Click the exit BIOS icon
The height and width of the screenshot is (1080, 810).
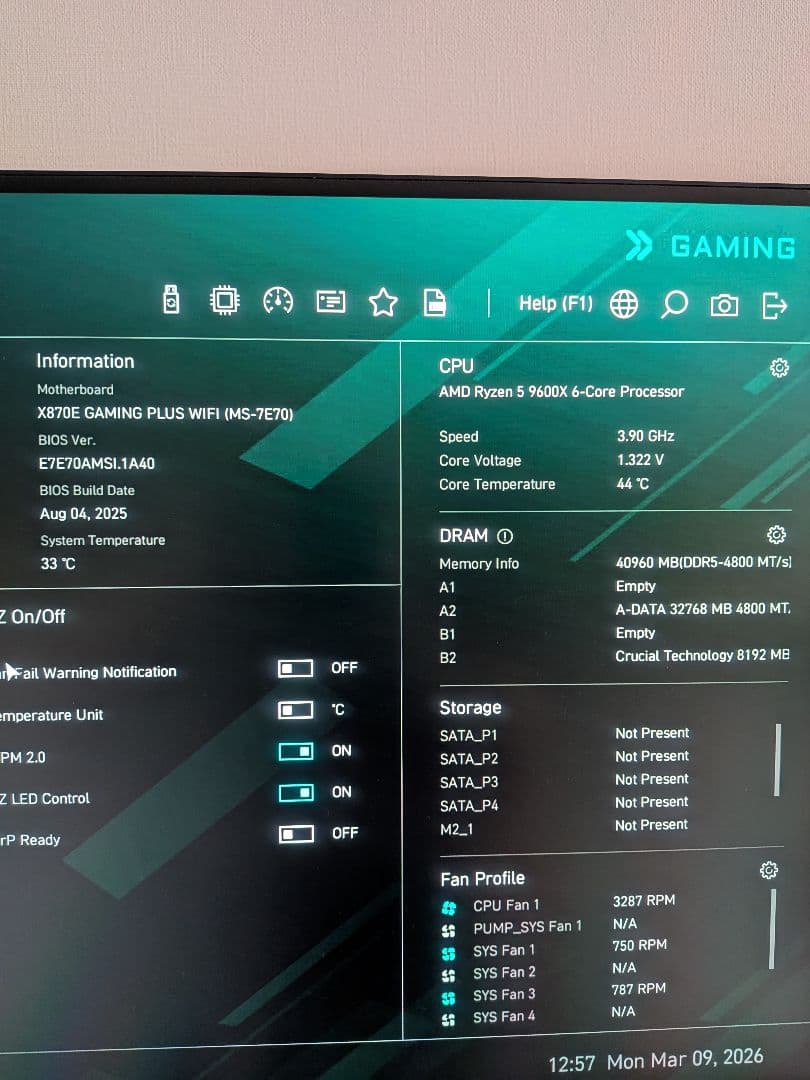(x=774, y=306)
